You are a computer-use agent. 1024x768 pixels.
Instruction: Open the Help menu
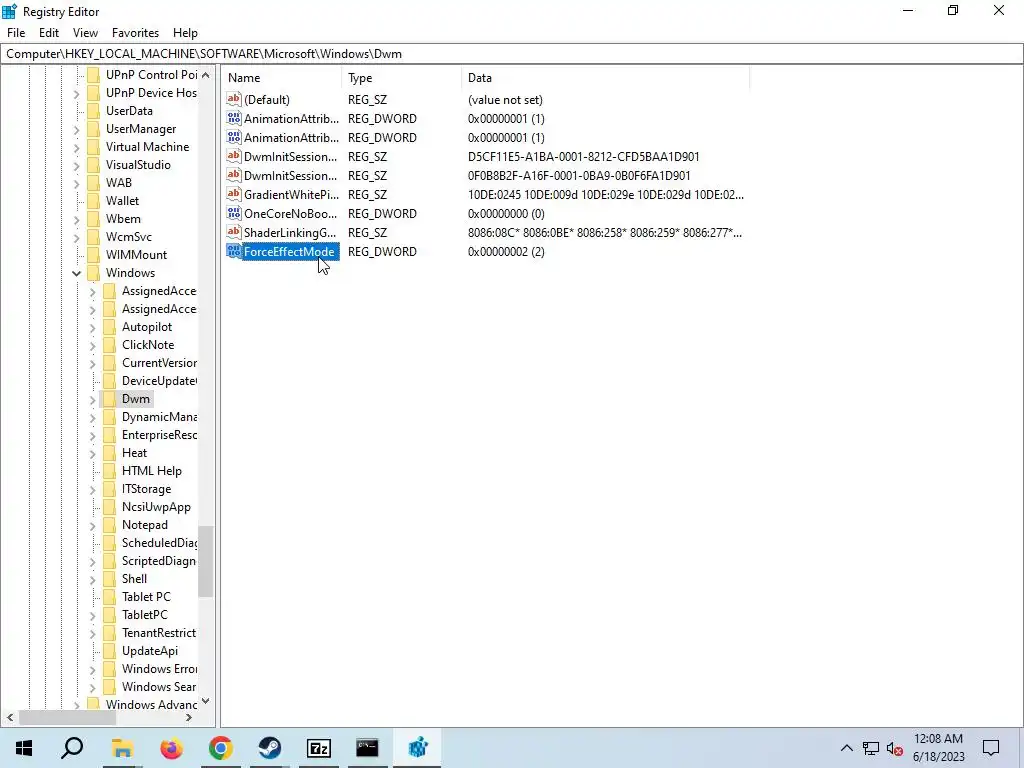[x=185, y=33]
